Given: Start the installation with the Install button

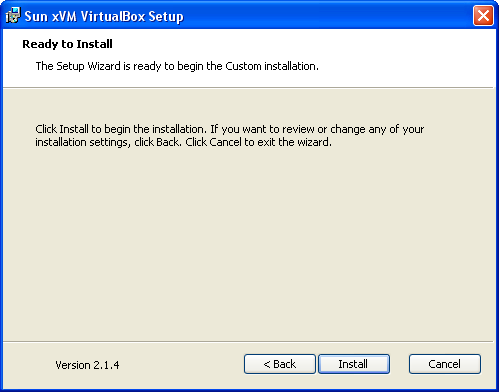Looking at the screenshot, I should click(x=354, y=364).
